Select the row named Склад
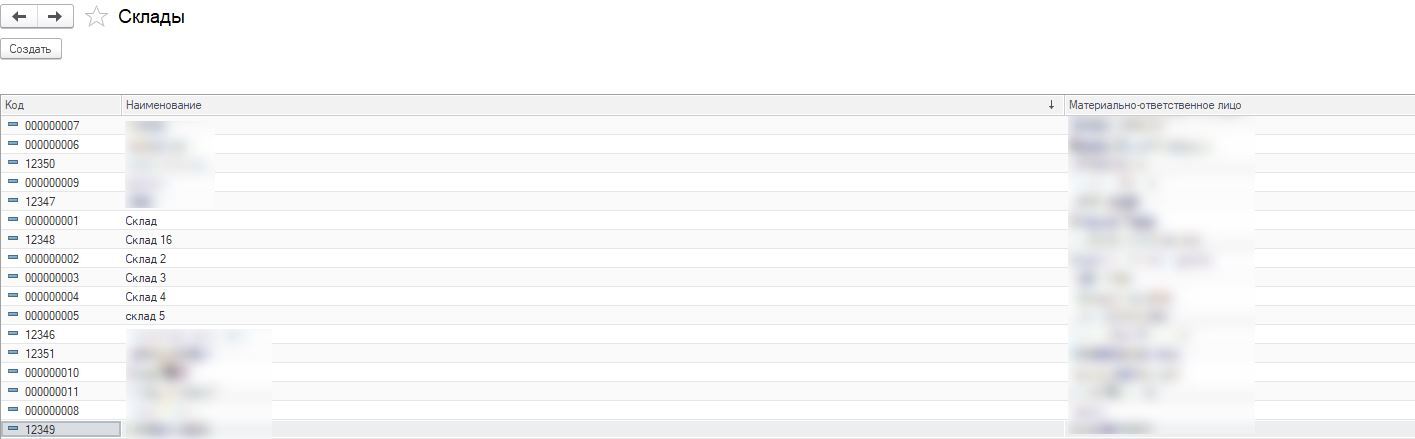The height and width of the screenshot is (439, 1415). [141, 221]
